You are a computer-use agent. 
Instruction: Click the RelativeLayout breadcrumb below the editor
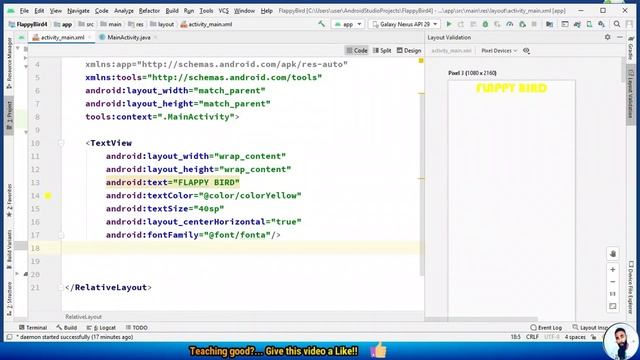[83, 317]
